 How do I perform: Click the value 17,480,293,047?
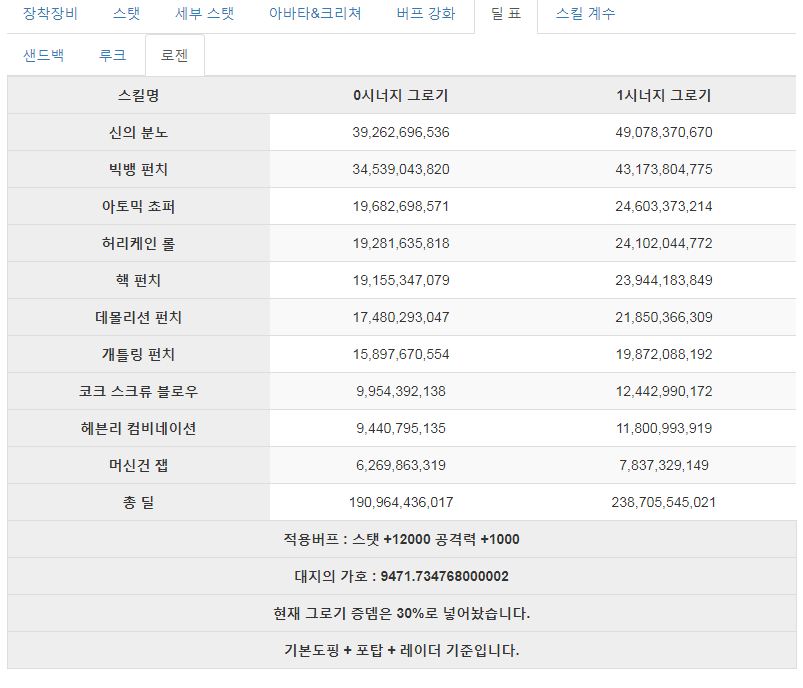pyautogui.click(x=400, y=317)
